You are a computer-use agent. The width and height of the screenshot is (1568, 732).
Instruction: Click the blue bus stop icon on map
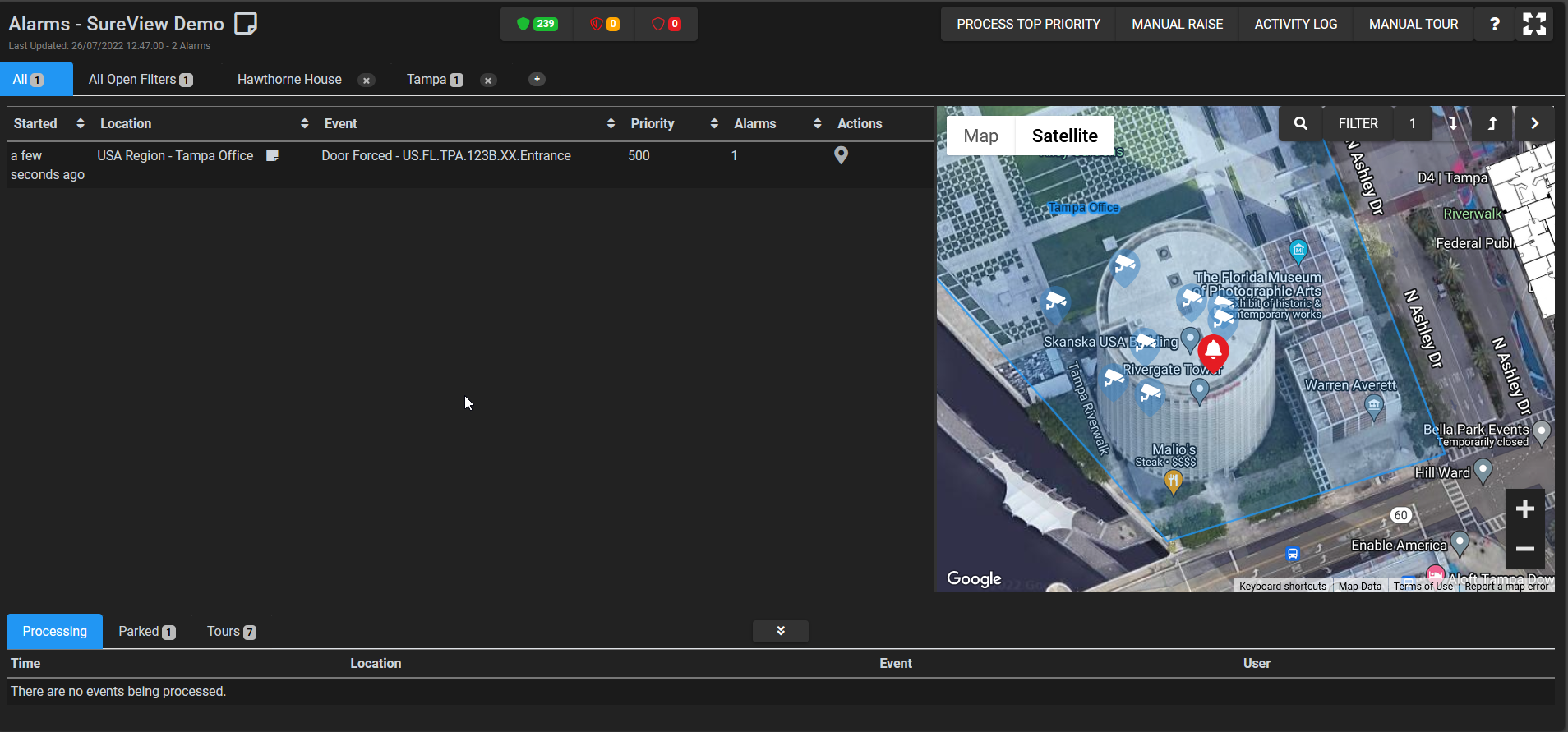click(1293, 554)
